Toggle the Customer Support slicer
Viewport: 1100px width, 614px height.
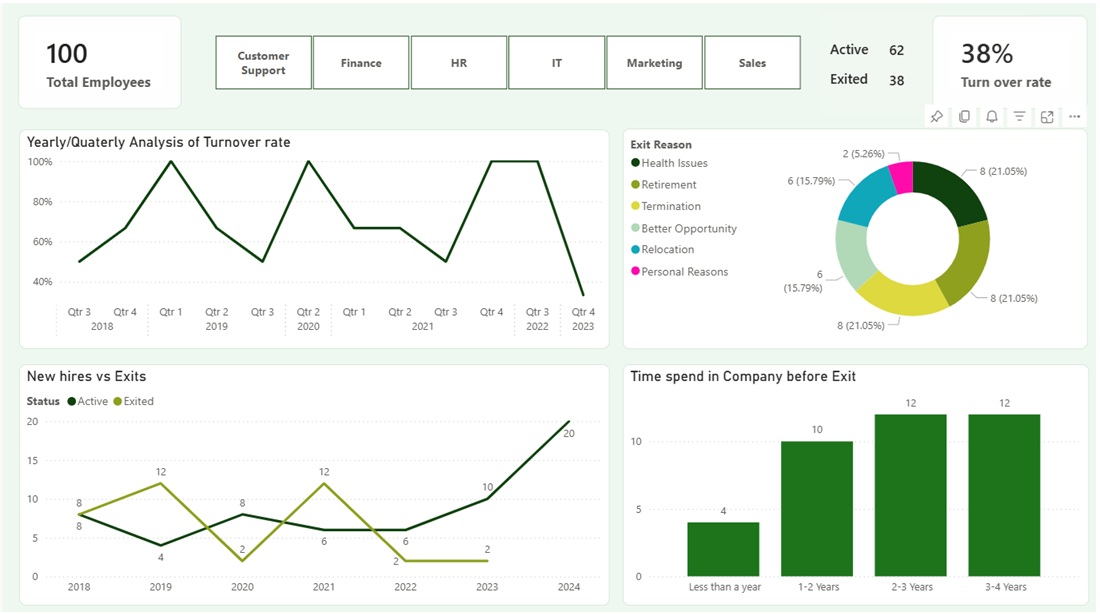point(263,63)
